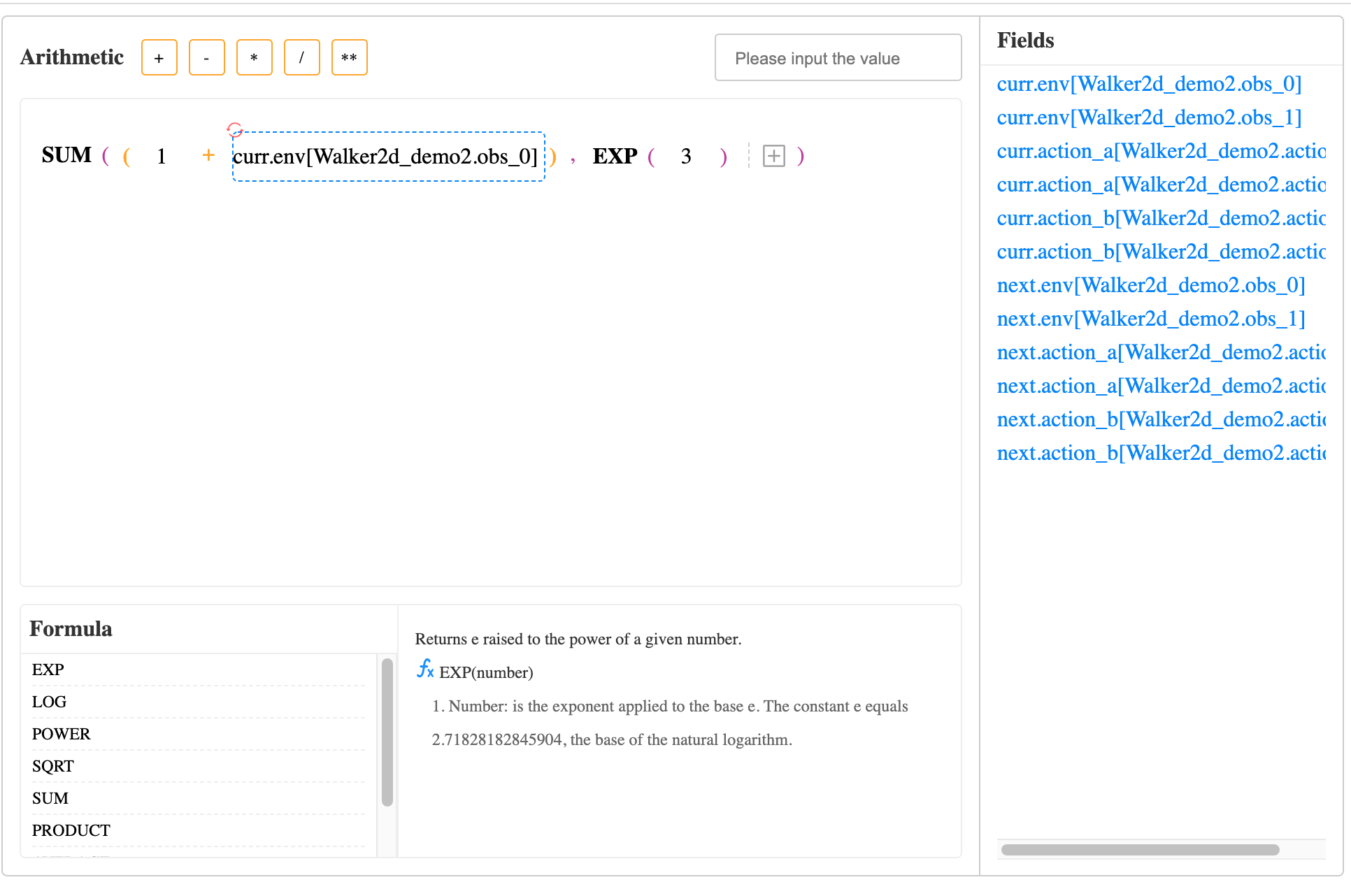Select EXP from the Formula list
This screenshot has height=896, width=1351.
(x=48, y=670)
